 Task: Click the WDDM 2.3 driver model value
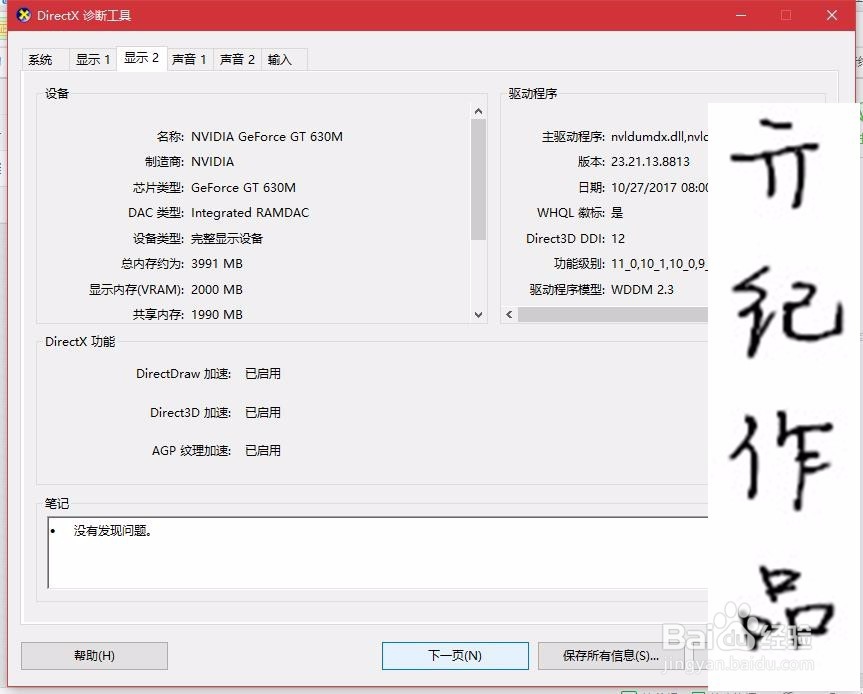coord(642,289)
